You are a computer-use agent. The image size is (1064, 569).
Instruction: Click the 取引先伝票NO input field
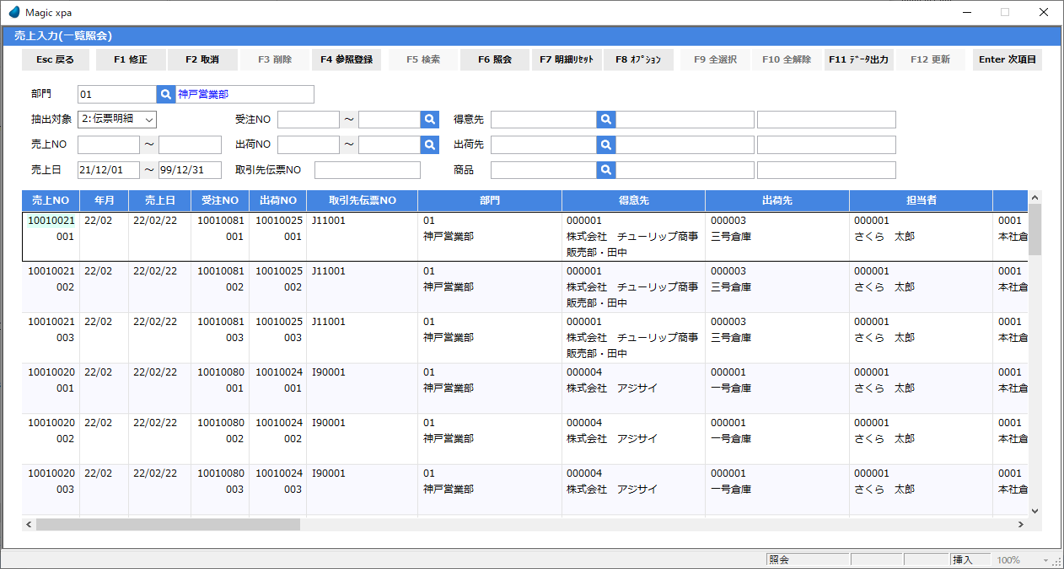[x=367, y=170]
